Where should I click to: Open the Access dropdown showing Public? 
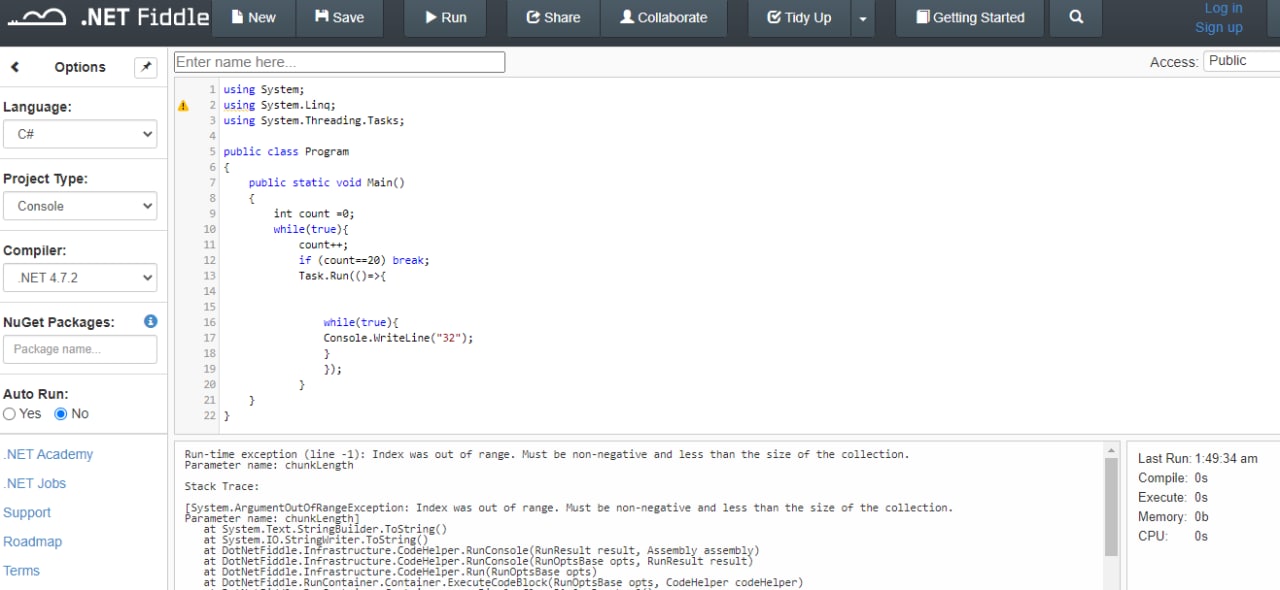tap(1242, 61)
